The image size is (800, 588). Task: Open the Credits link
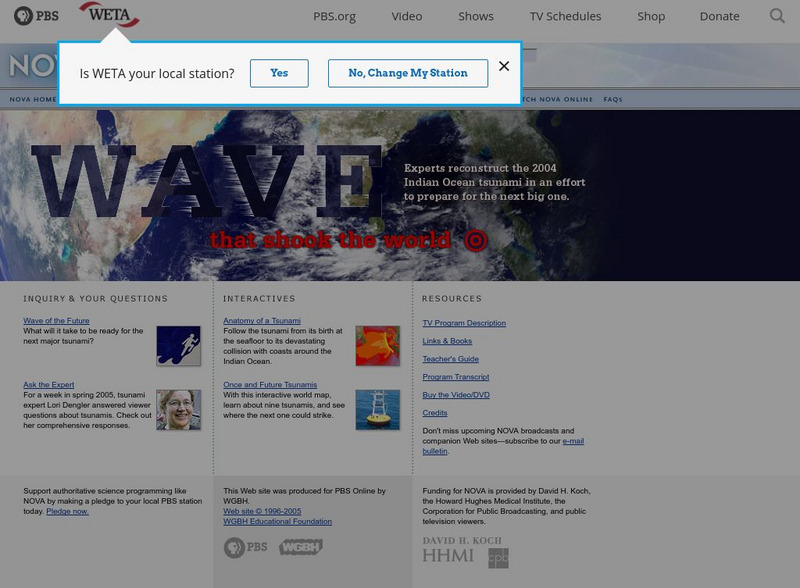pos(435,412)
